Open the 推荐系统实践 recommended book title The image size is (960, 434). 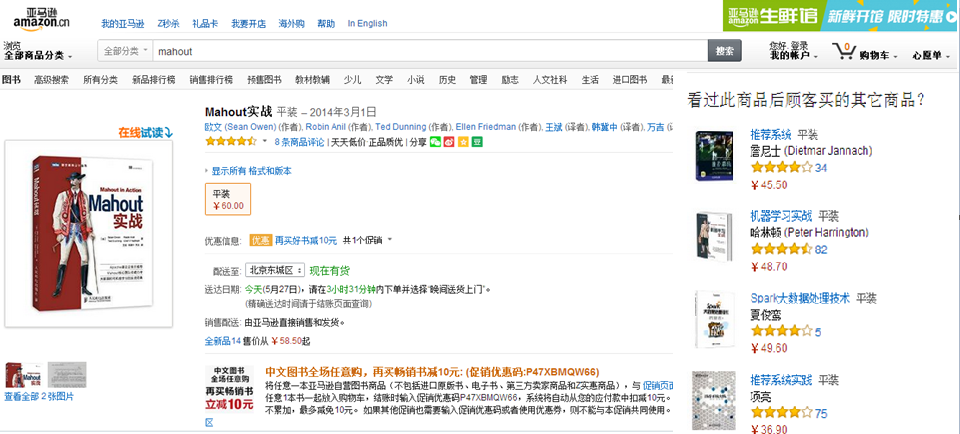tap(781, 380)
